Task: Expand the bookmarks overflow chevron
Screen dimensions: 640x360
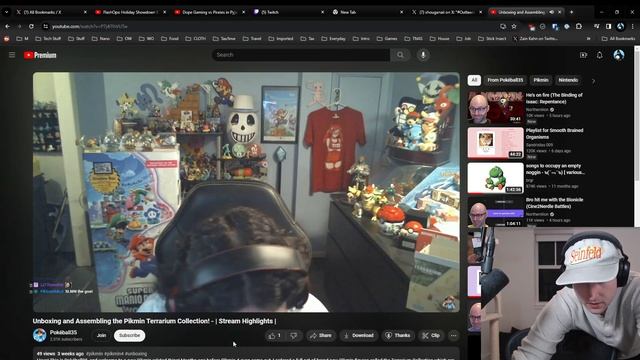Action: (589, 39)
